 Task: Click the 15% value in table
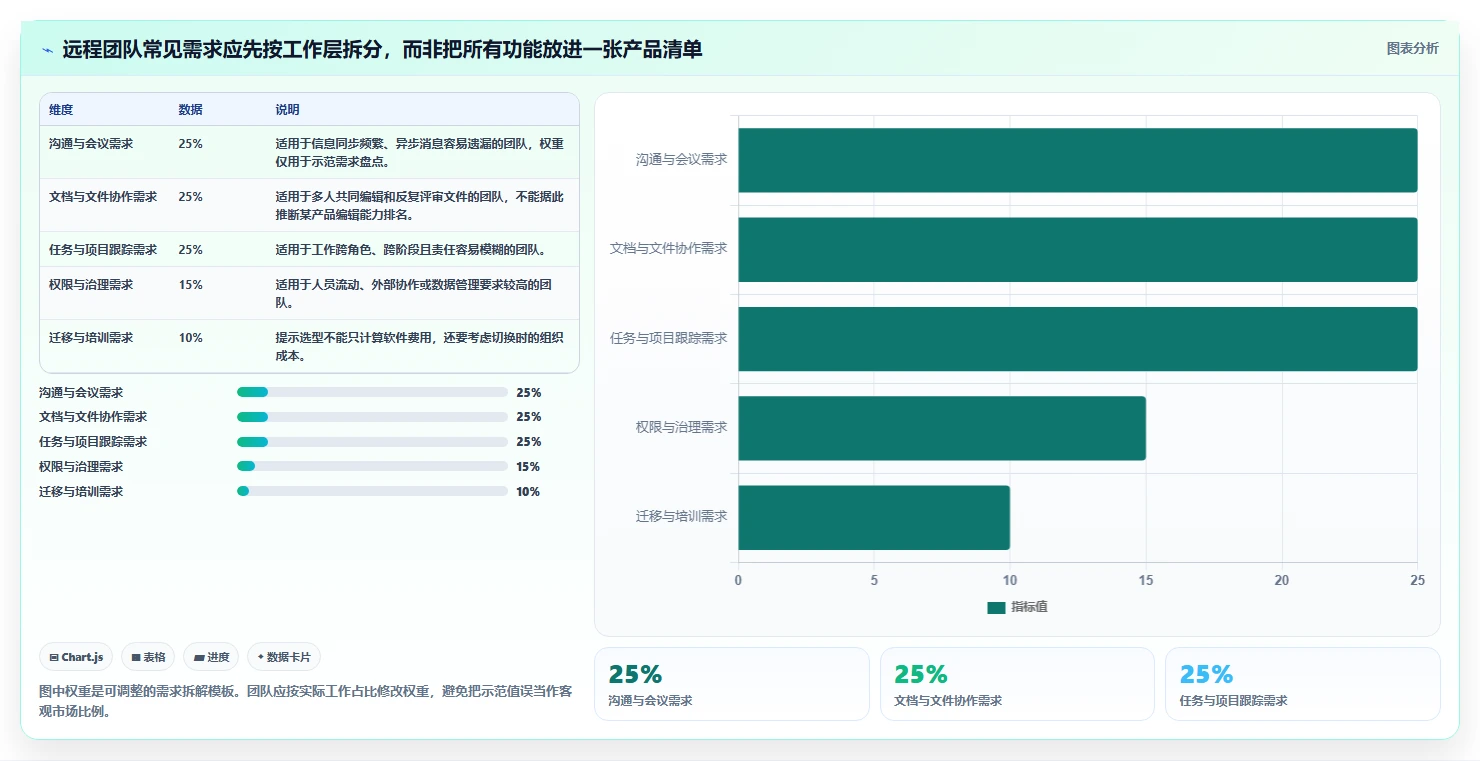point(191,285)
